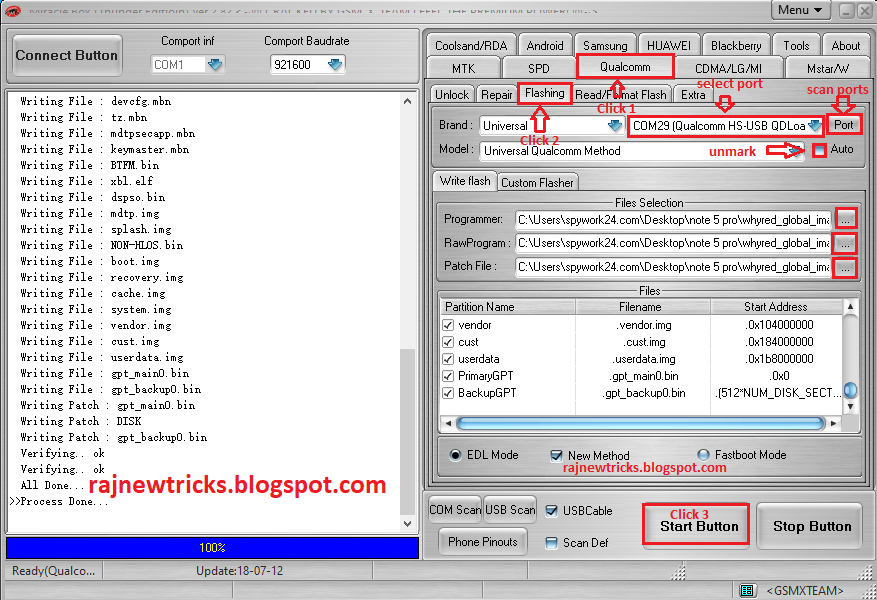
Task: Select the Qualcomm tab
Action: click(x=625, y=67)
